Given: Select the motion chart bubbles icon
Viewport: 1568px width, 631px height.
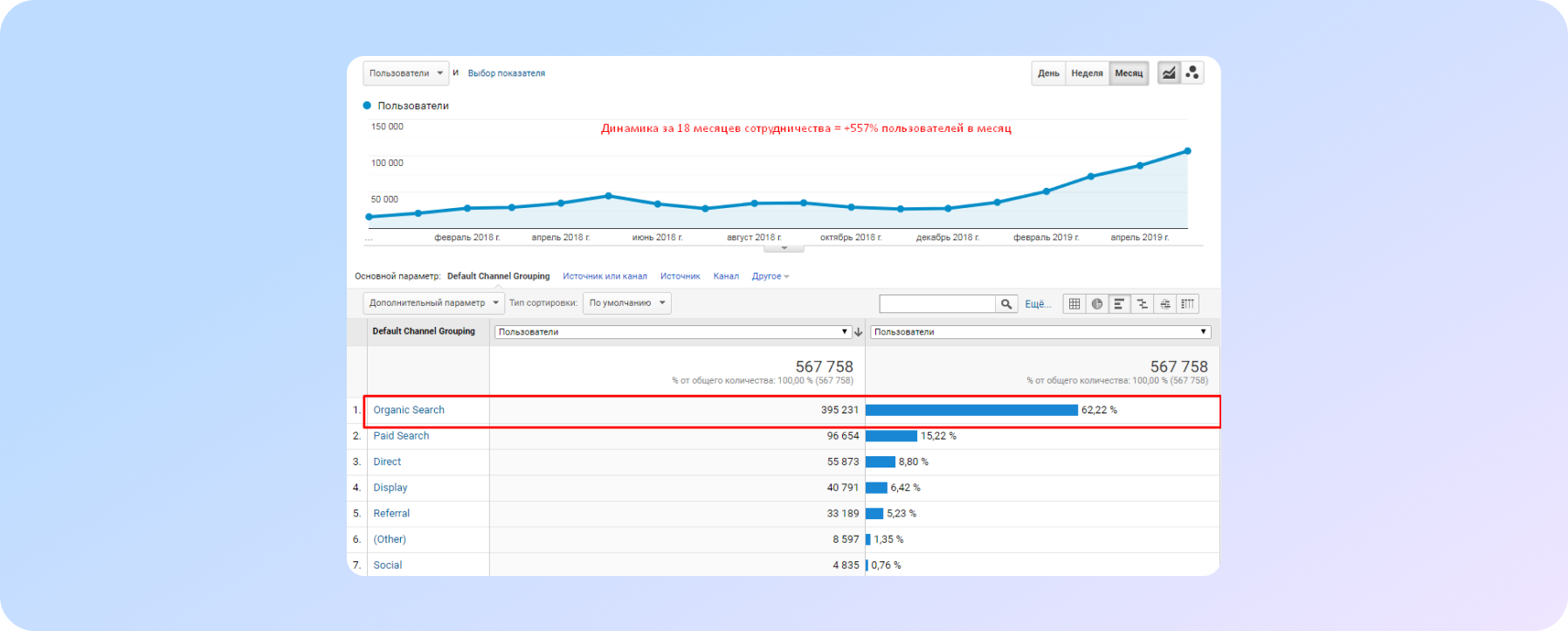Looking at the screenshot, I should (x=1192, y=73).
